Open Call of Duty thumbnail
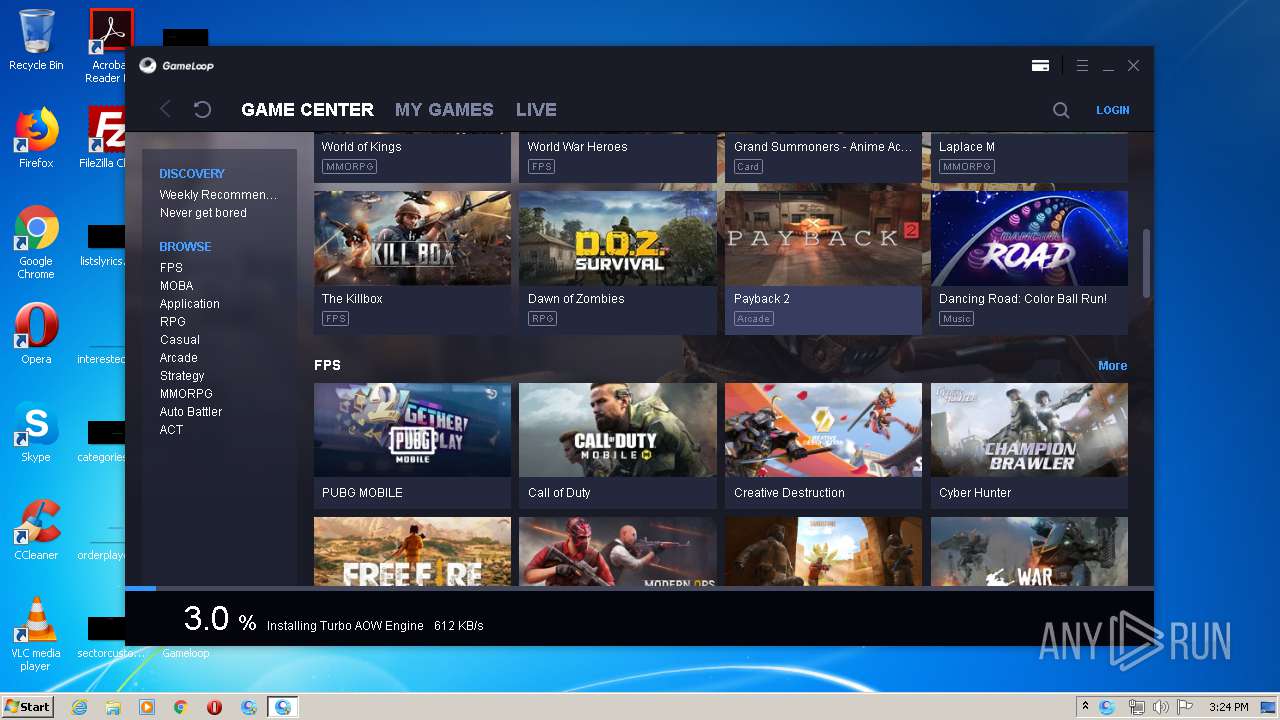 [618, 430]
